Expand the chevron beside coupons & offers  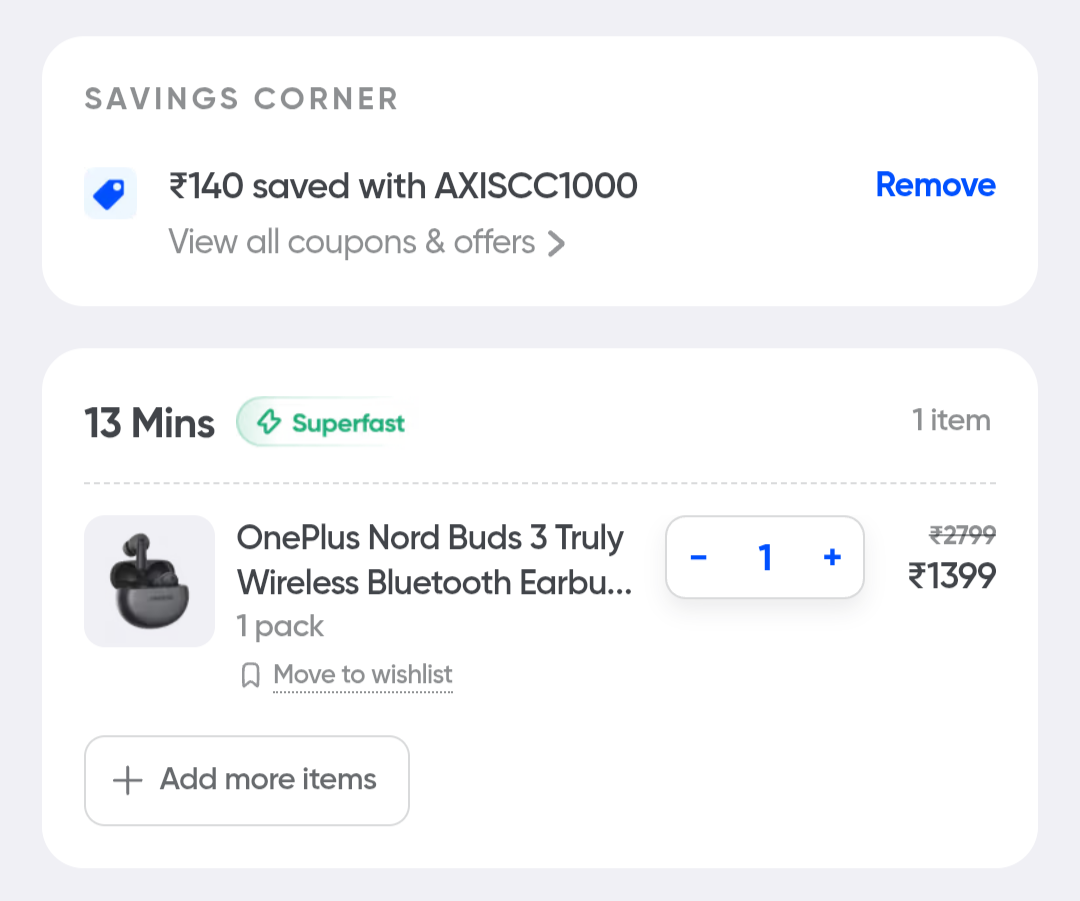[x=557, y=243]
